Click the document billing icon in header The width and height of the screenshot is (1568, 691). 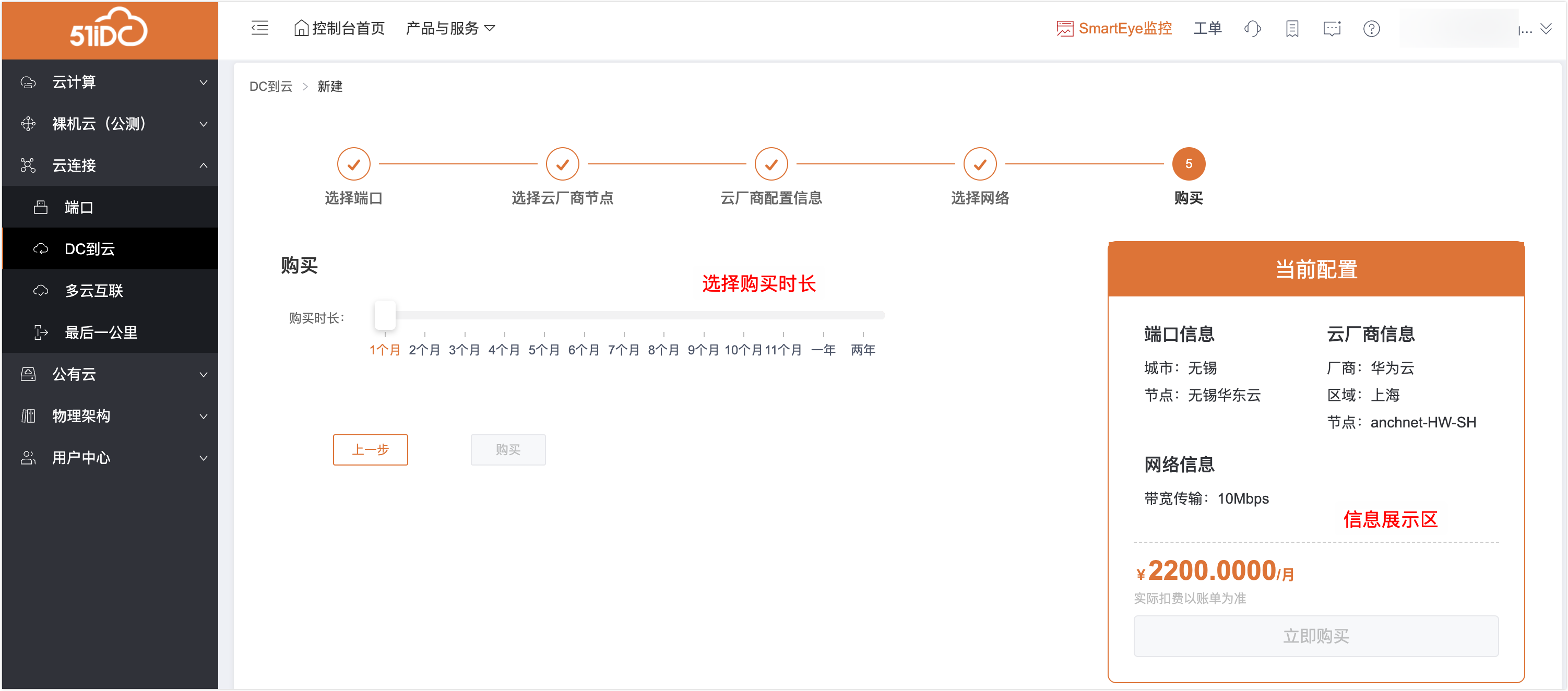pyautogui.click(x=1292, y=29)
